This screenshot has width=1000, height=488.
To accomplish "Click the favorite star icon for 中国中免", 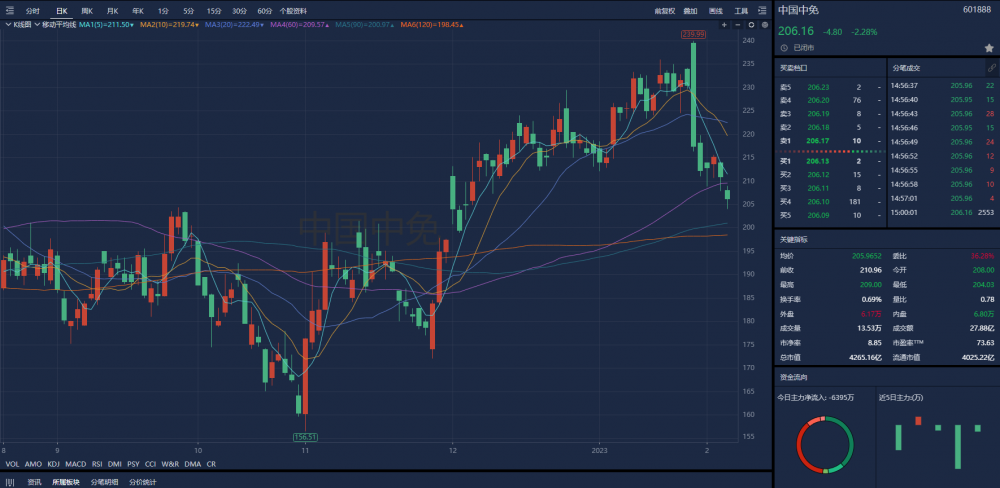I will point(988,47).
